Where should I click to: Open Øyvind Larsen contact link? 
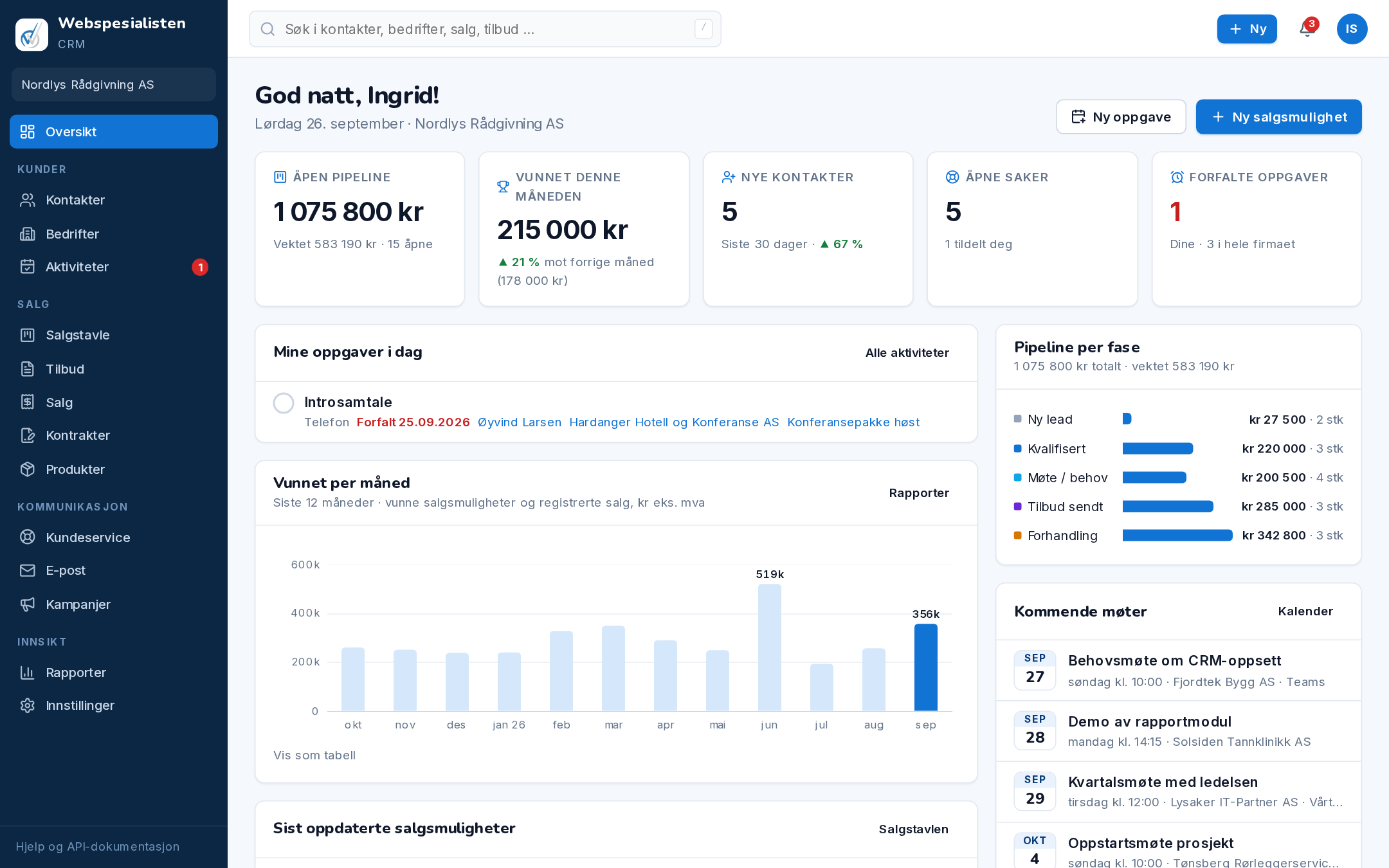(520, 422)
